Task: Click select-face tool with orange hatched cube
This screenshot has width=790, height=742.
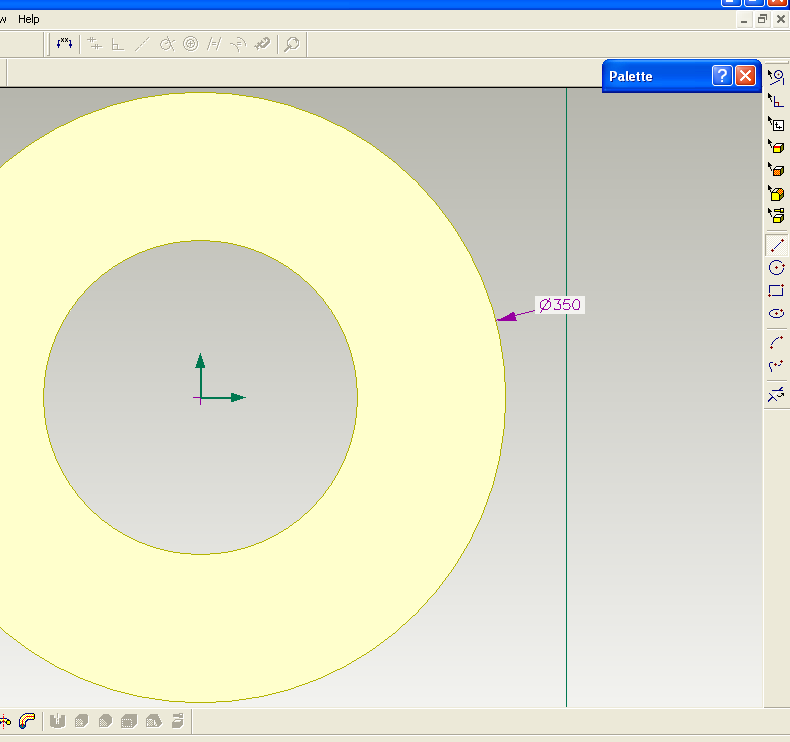Action: click(776, 170)
